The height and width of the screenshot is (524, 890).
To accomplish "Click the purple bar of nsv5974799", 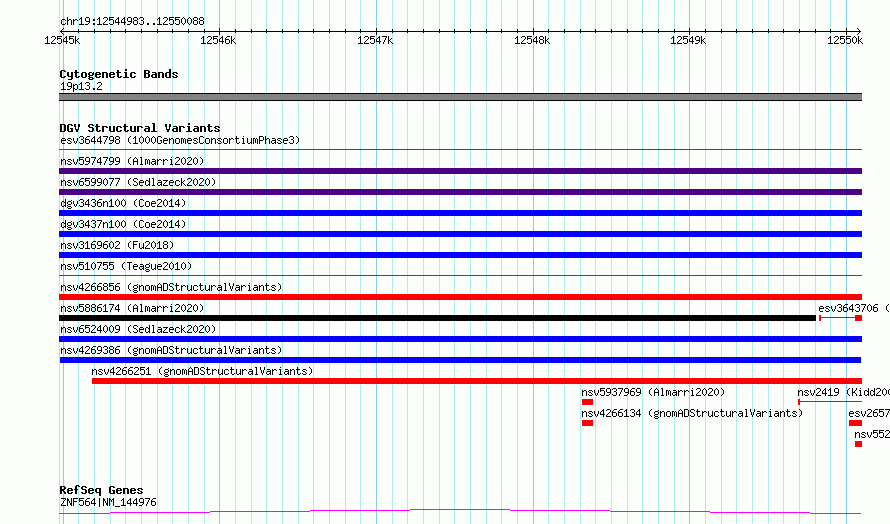I will tap(460, 171).
